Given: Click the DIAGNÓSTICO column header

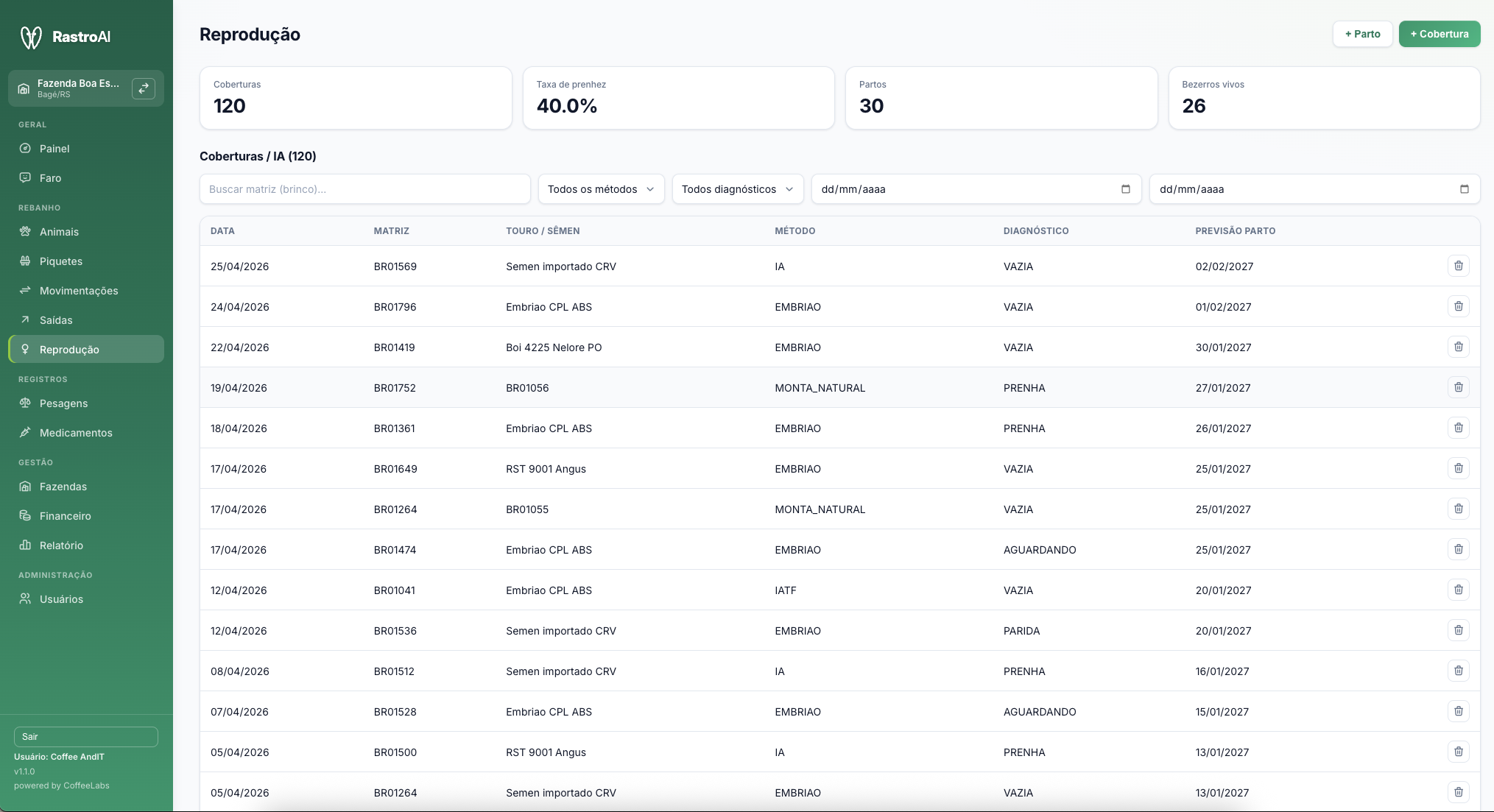Looking at the screenshot, I should pyautogui.click(x=1036, y=231).
